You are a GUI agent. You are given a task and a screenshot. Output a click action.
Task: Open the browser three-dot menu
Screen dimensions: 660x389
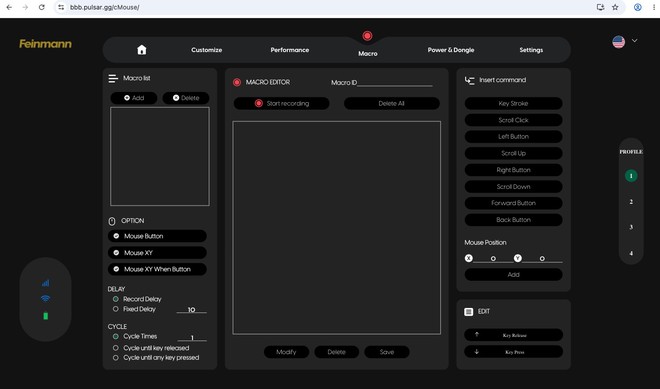pyautogui.click(x=654, y=7)
